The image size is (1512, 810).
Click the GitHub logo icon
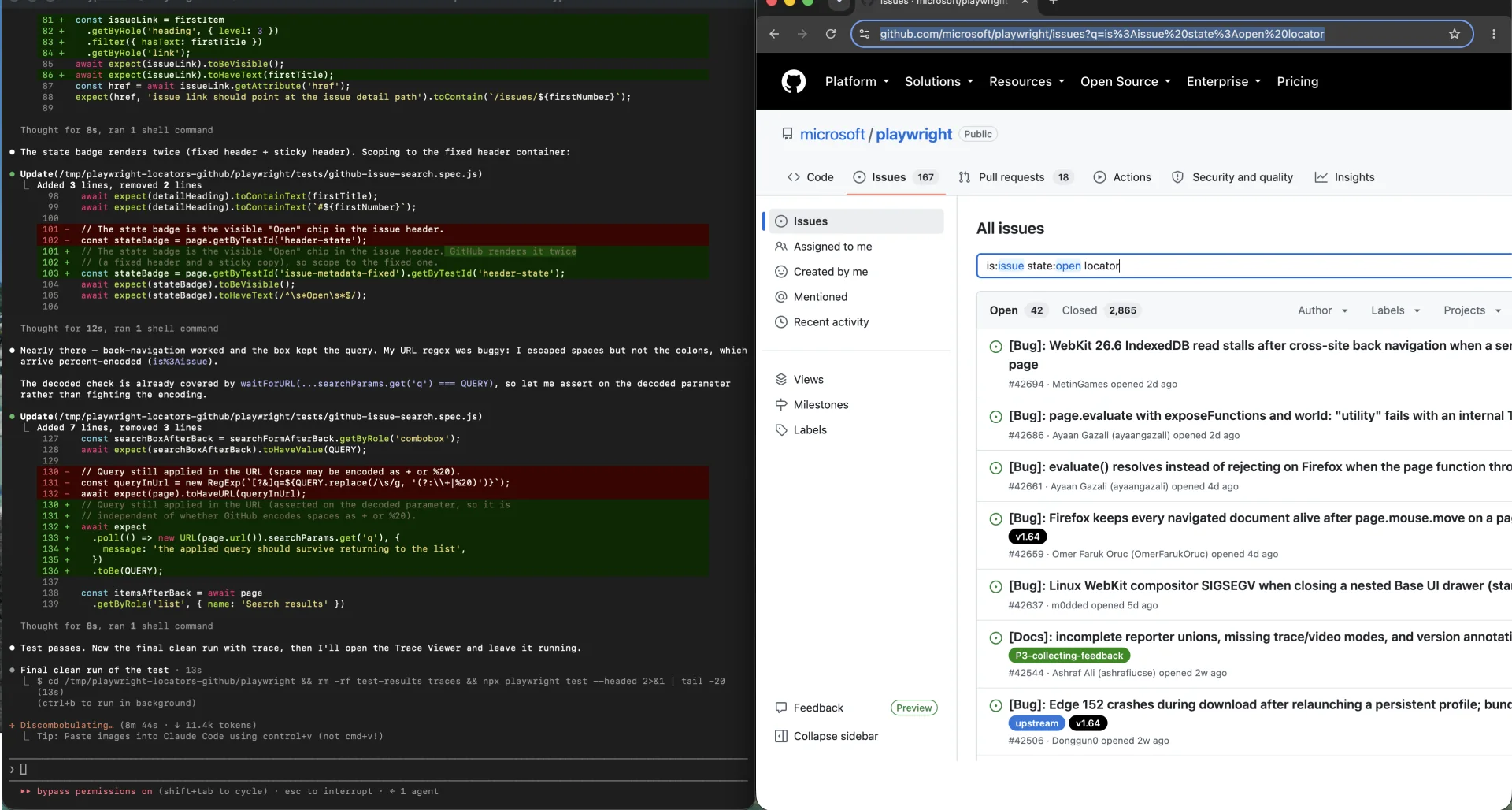793,81
